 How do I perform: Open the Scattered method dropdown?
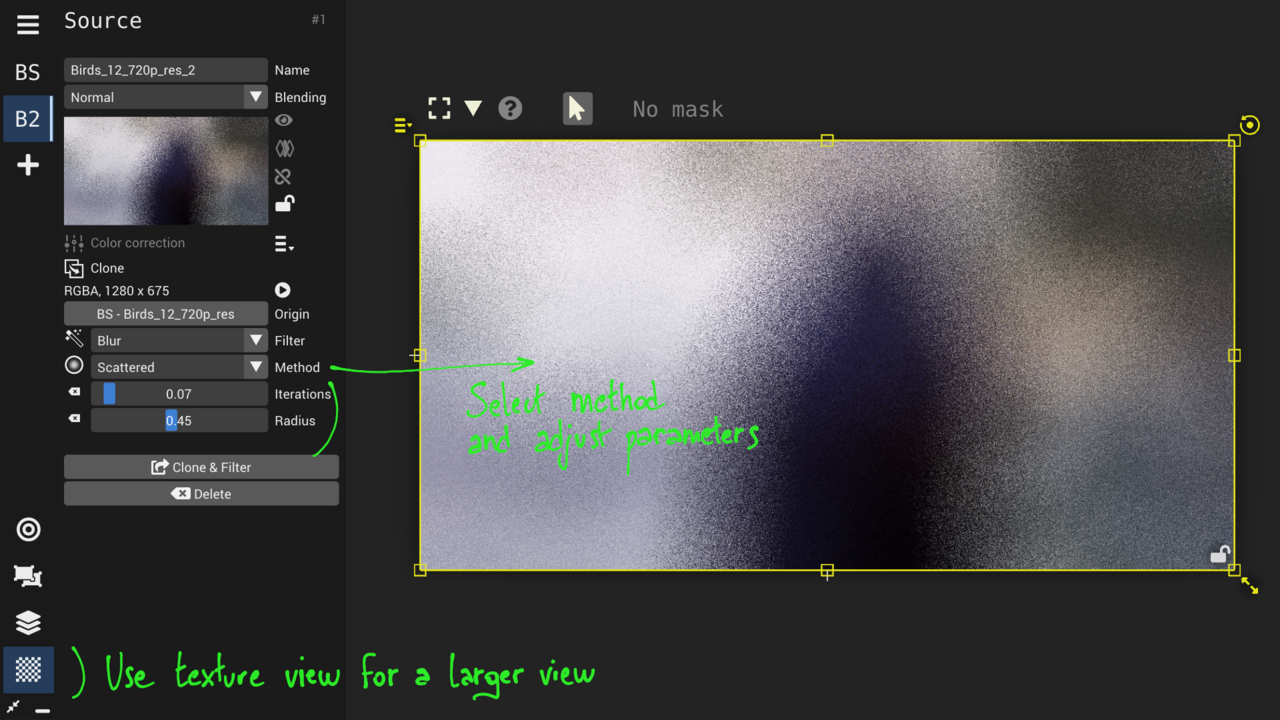tap(178, 367)
